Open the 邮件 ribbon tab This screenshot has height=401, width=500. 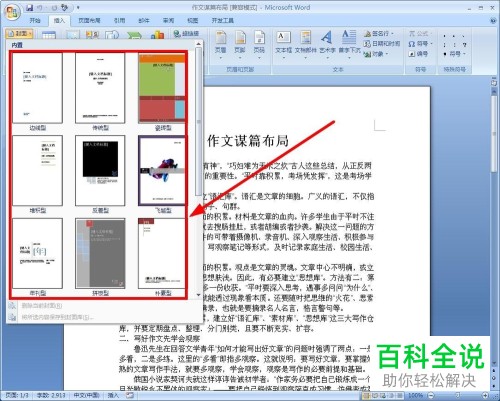(x=144, y=21)
